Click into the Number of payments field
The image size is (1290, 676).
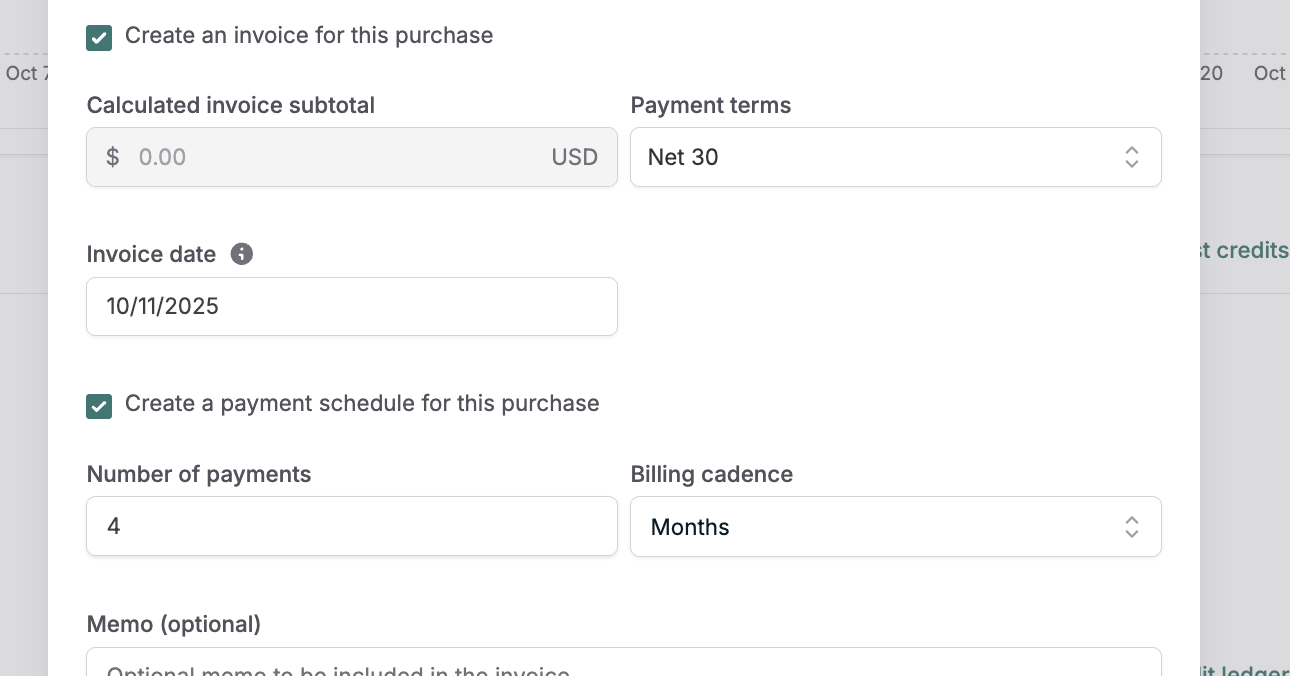point(351,526)
